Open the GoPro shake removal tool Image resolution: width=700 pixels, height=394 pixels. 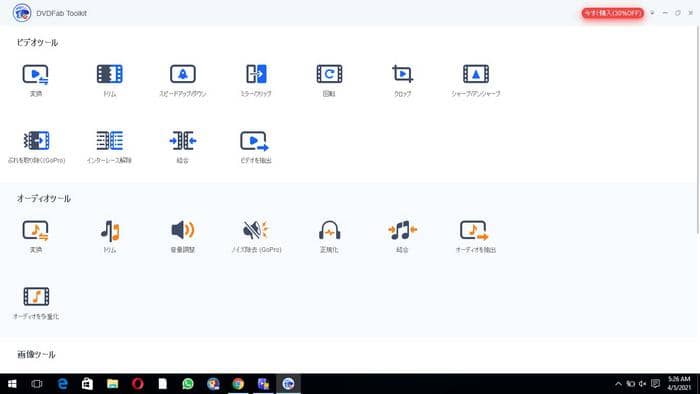[x=37, y=147]
